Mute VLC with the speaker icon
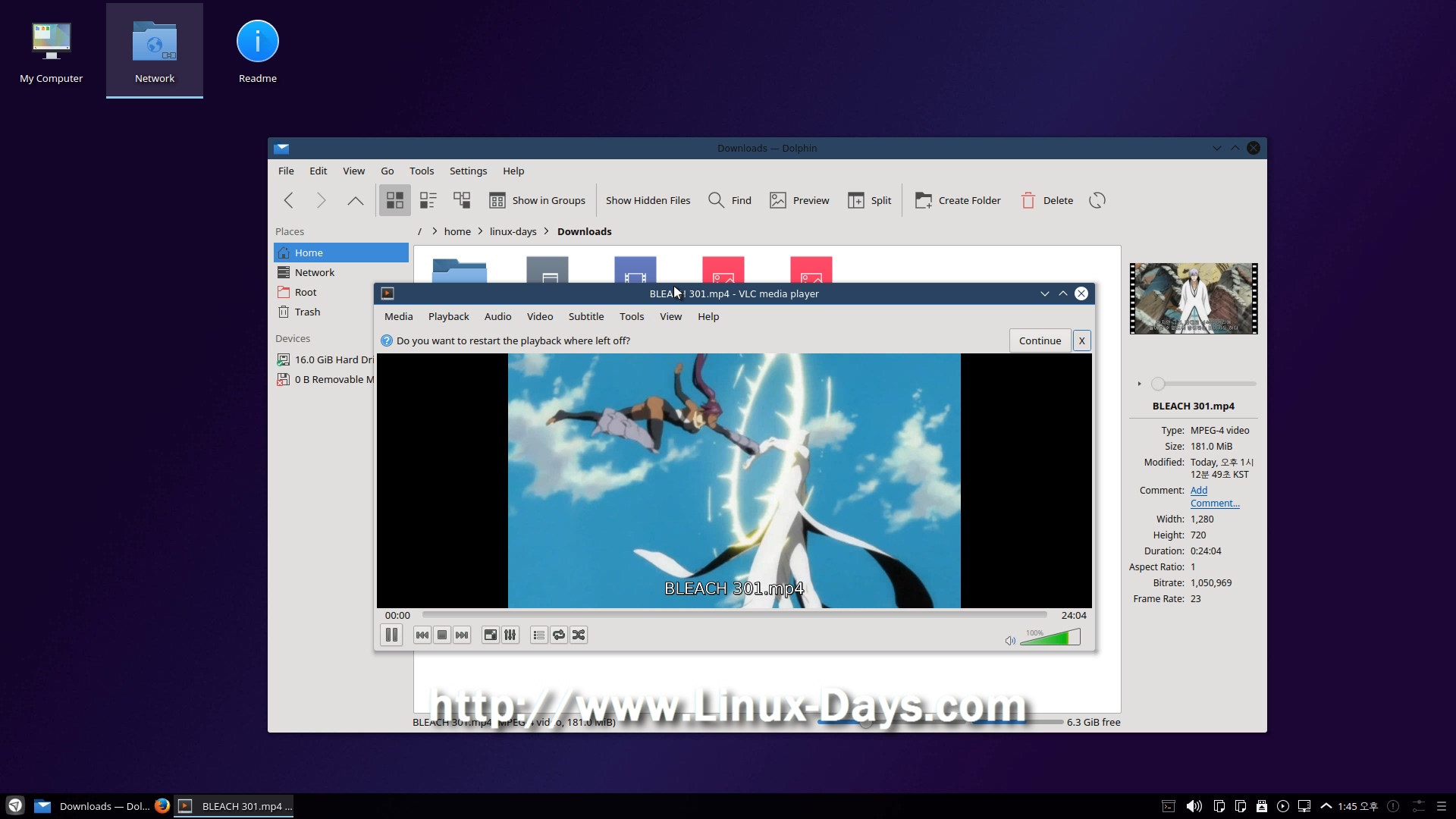1456x819 pixels. 1010,641
